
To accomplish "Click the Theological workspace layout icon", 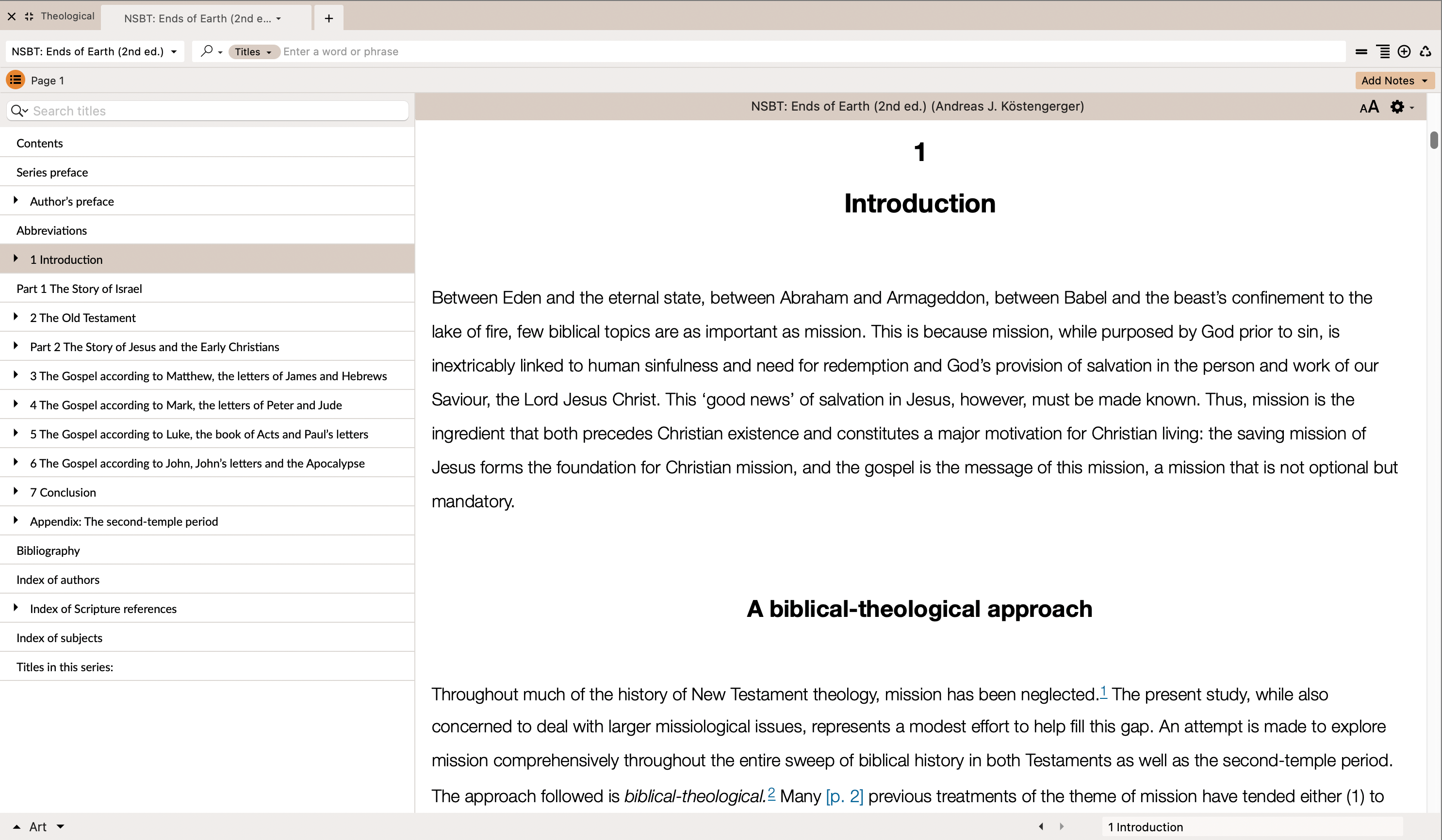I will click(29, 16).
